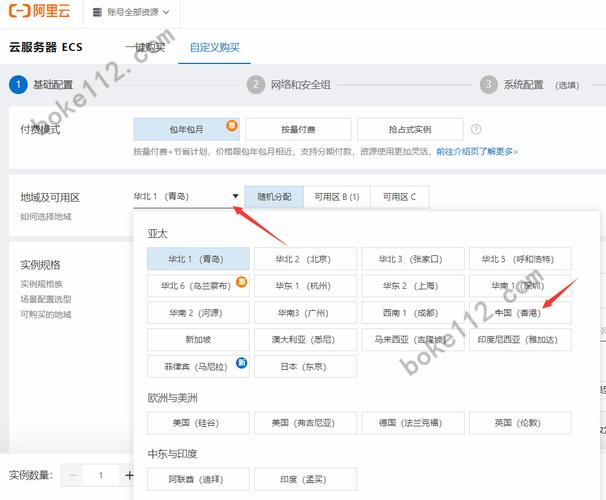Image resolution: width=606 pixels, height=500 pixels.
Task: Open the account resources dropdown
Action: [131, 12]
